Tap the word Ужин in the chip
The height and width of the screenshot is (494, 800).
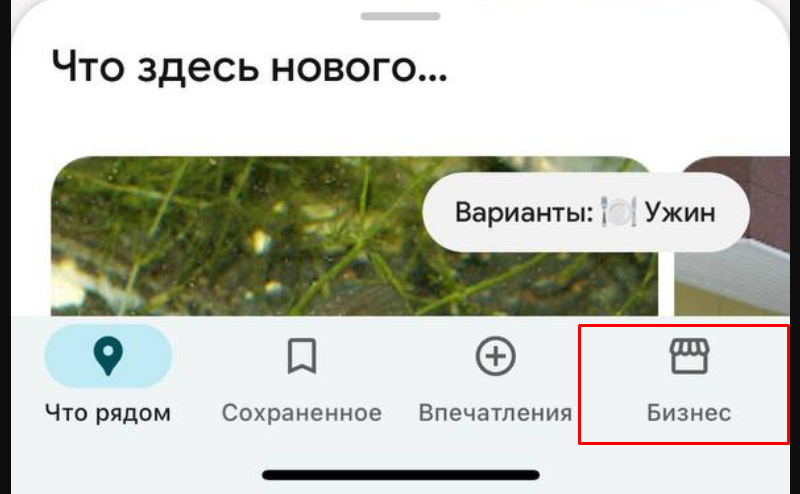[680, 212]
